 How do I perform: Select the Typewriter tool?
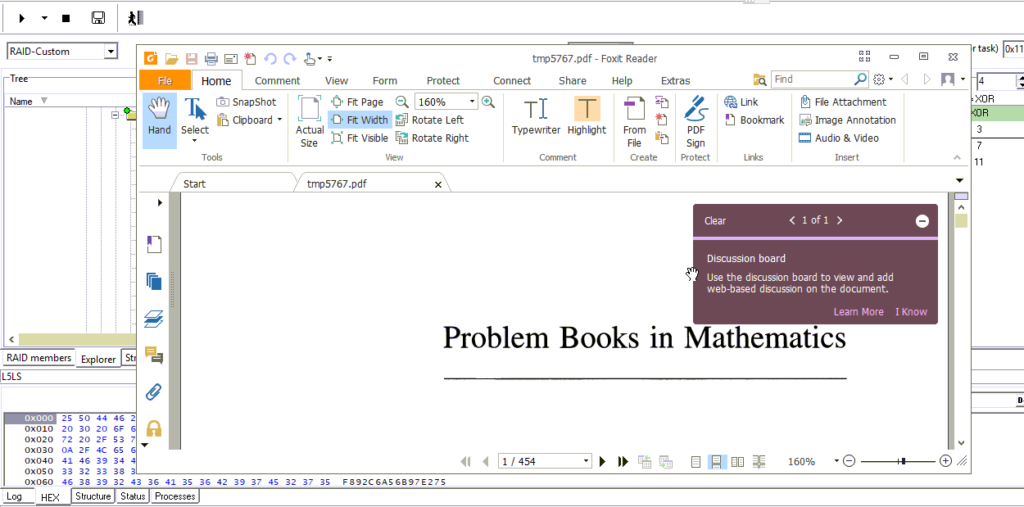click(x=536, y=116)
